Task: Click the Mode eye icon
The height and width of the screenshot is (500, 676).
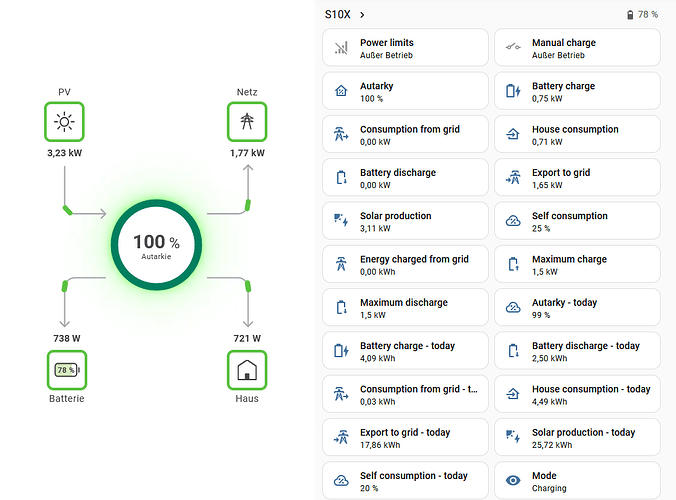Action: point(513,480)
